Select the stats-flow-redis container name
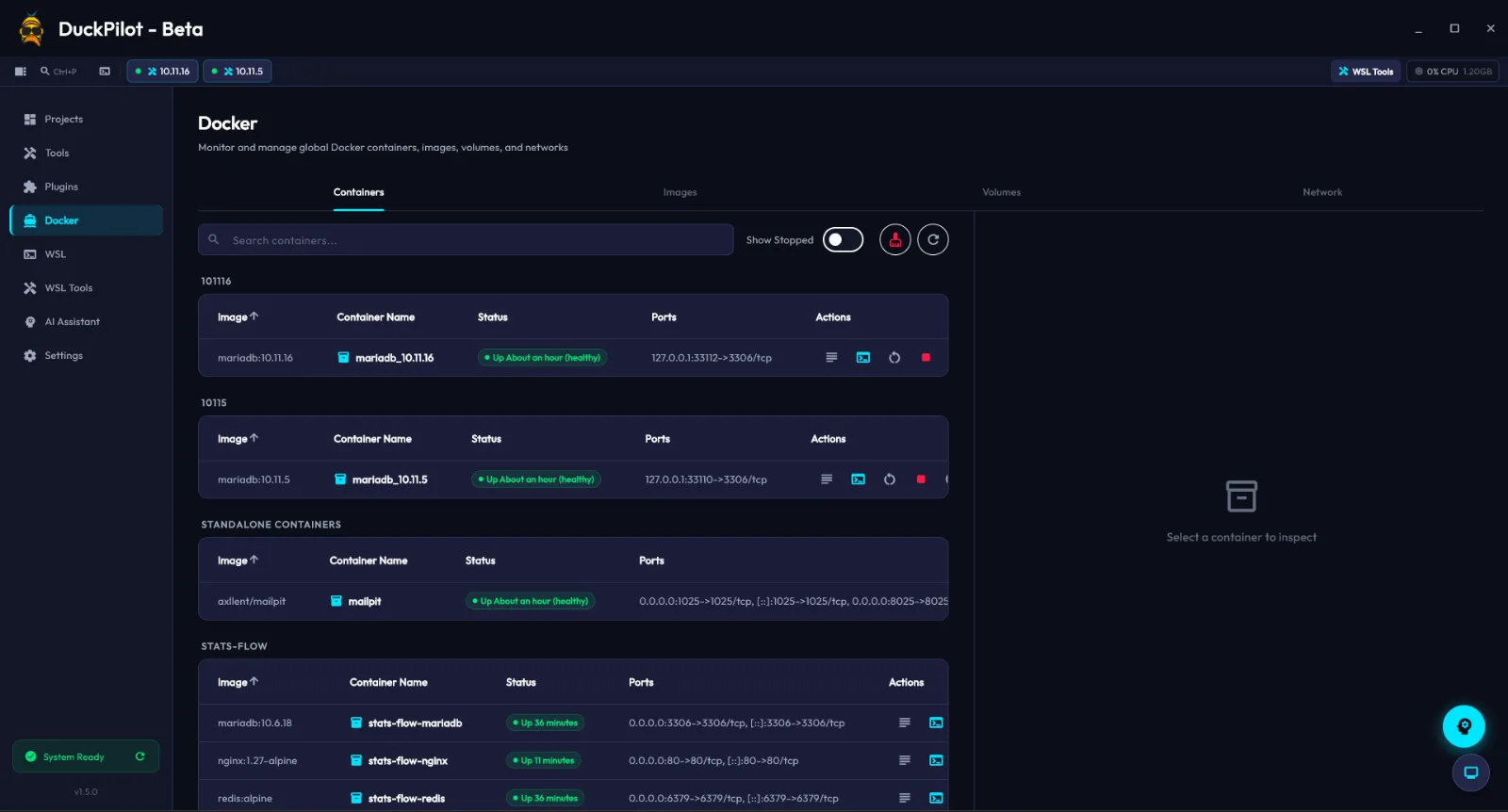This screenshot has height=812, width=1508. 407,799
